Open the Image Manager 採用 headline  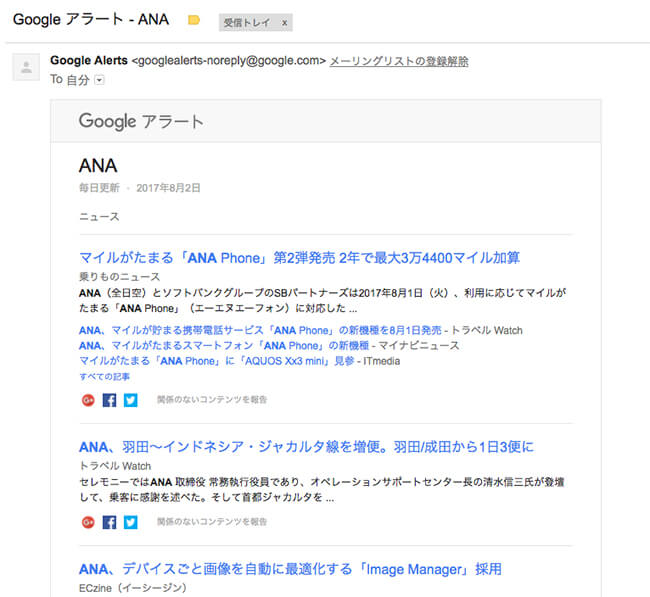(290, 569)
